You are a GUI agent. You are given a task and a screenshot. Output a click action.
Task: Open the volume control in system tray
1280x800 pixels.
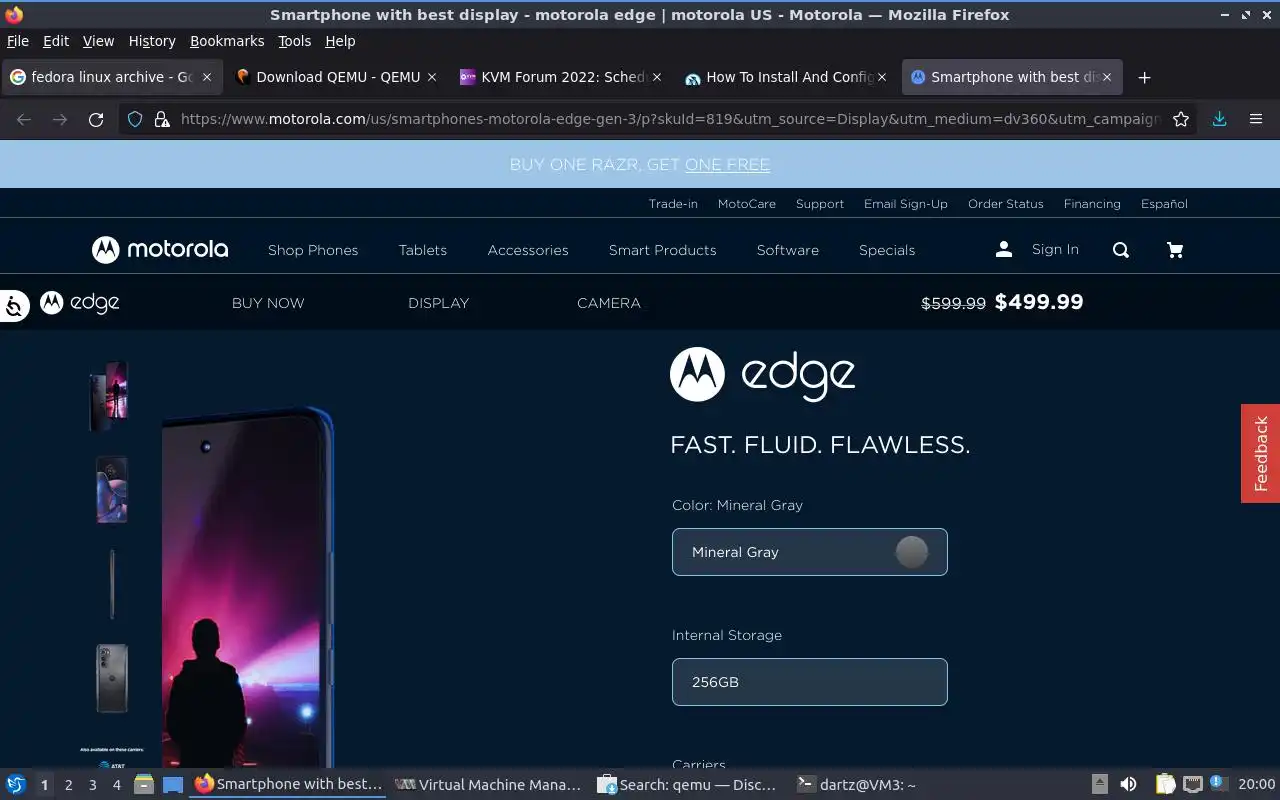pos(1128,785)
